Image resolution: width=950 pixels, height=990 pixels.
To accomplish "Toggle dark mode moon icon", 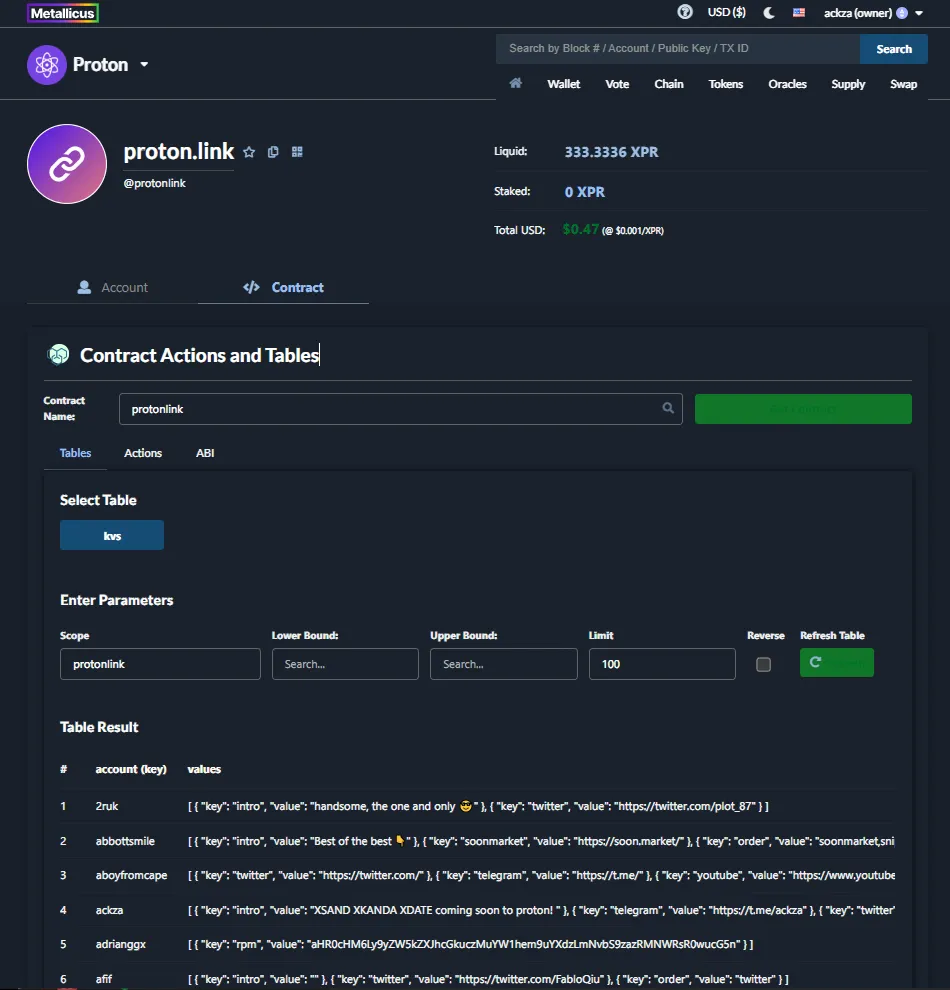I will click(769, 13).
